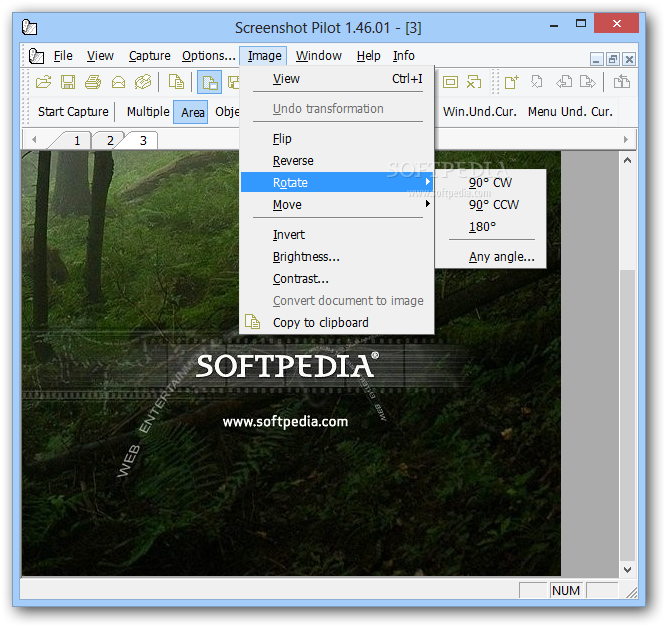
Task: Click vertical scrollbar down arrow
Action: click(x=628, y=569)
